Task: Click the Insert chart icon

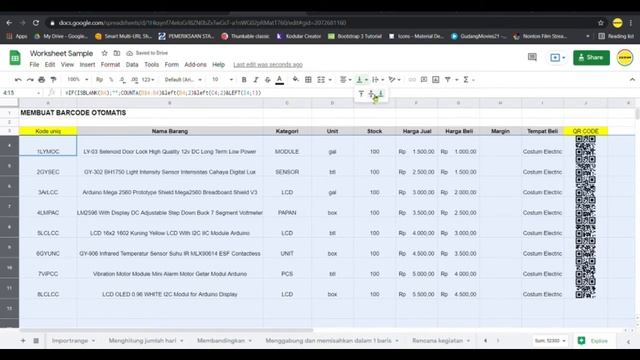Action: 436,80
